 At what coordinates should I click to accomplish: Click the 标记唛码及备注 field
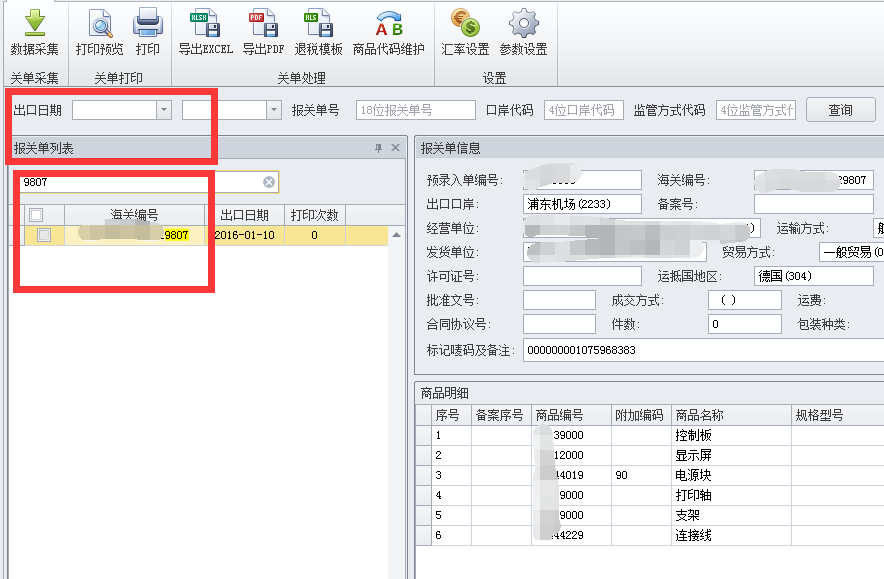click(x=703, y=350)
